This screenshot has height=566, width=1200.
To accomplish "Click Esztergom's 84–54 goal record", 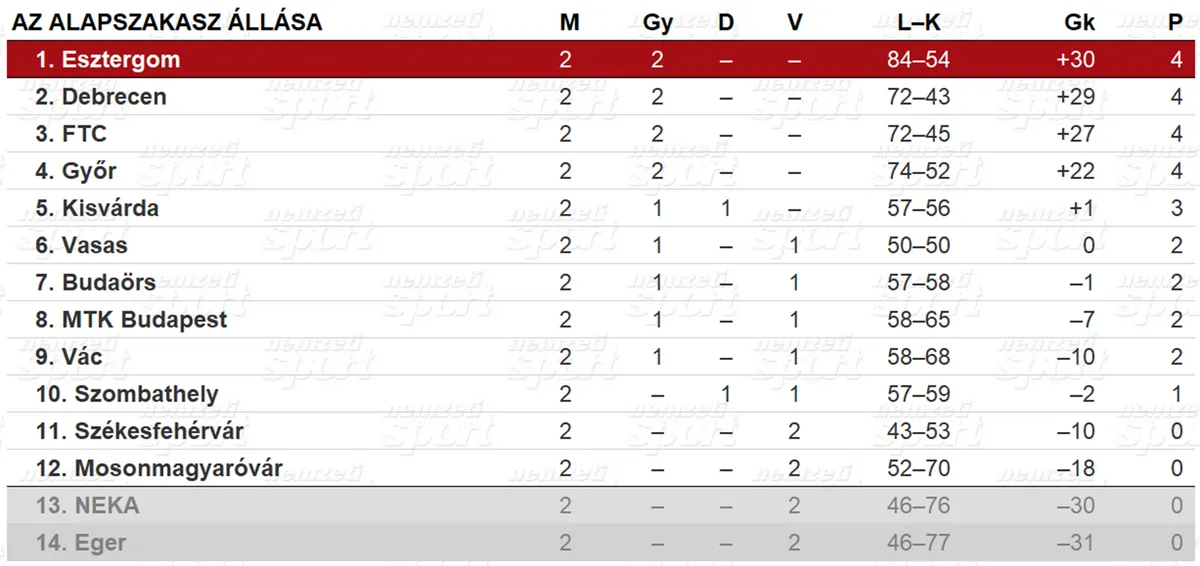I will tap(918, 60).
